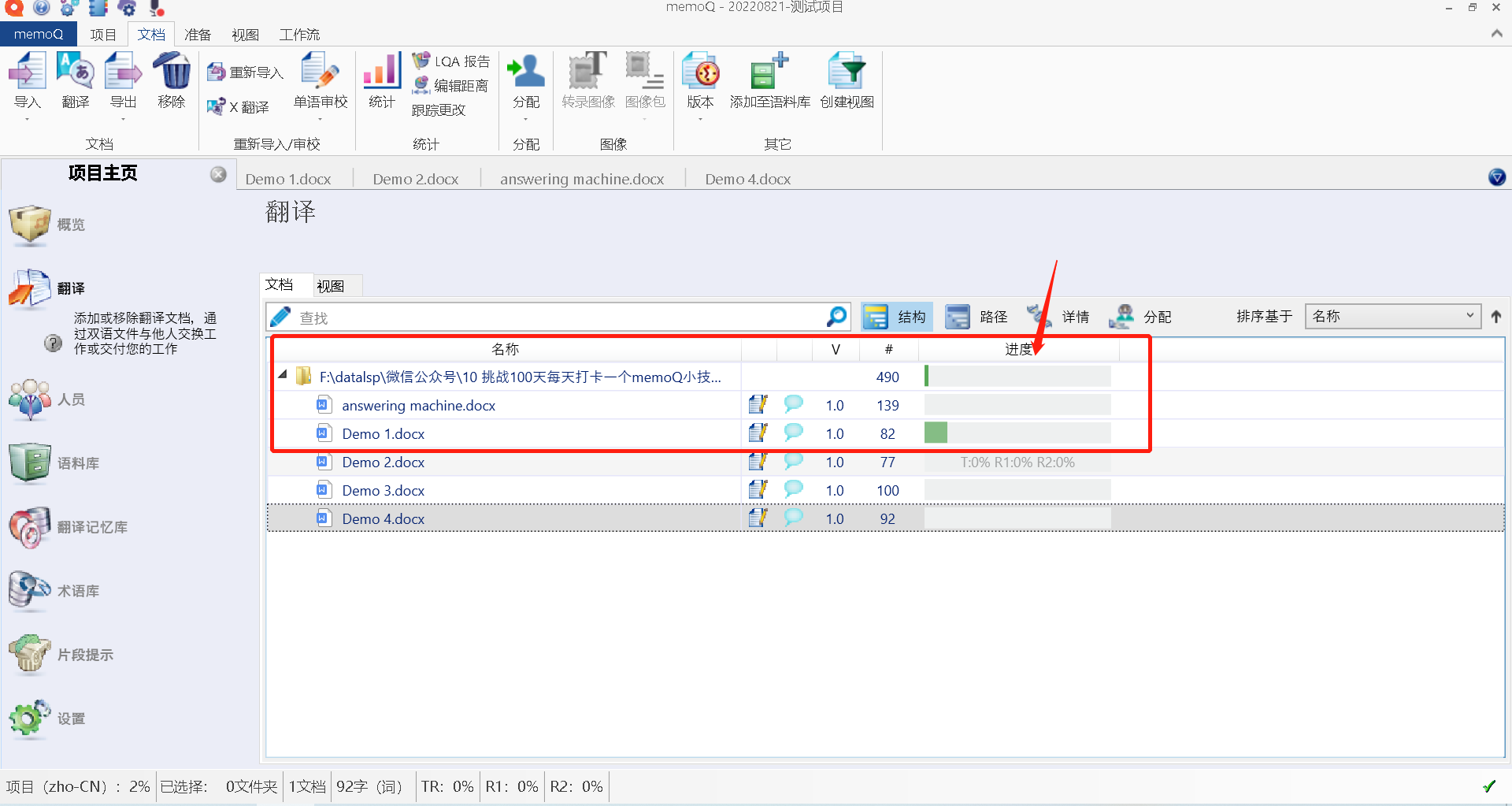
Task: Open 单语审校 dropdown arrow
Action: coord(321,119)
